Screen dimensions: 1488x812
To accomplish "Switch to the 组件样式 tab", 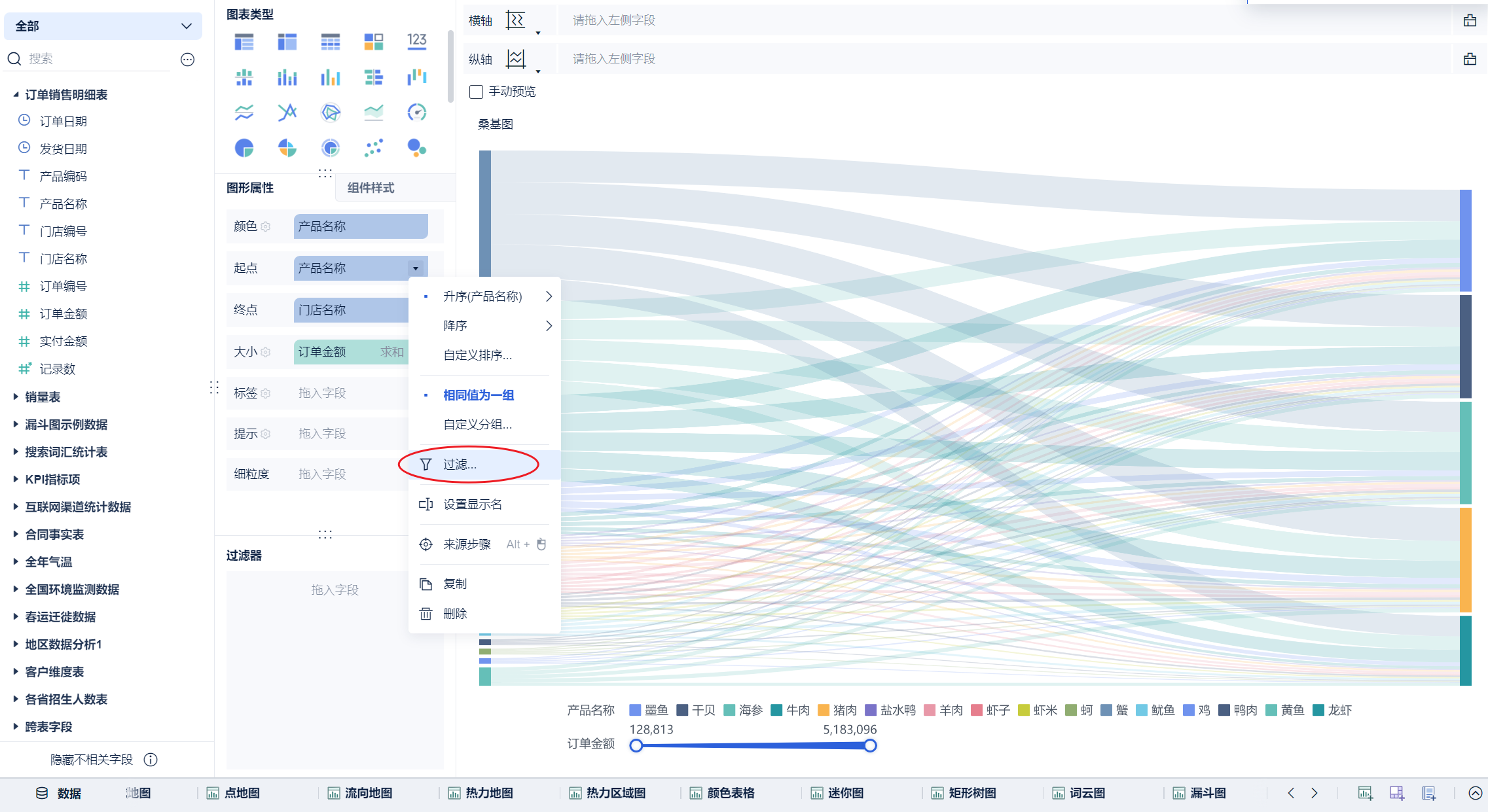I will (x=371, y=188).
